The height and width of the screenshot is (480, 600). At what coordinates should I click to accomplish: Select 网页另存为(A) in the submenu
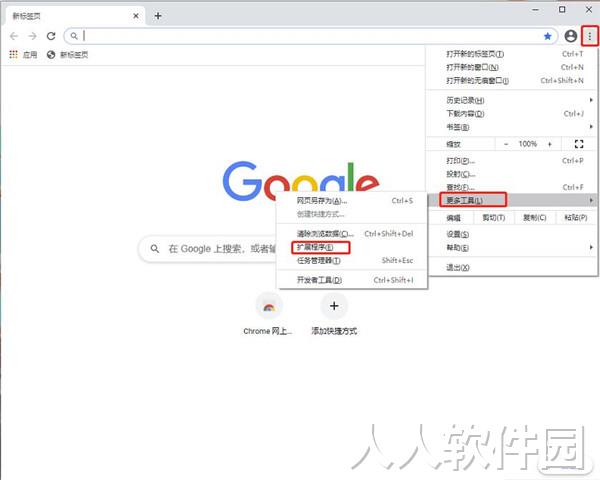[352, 201]
